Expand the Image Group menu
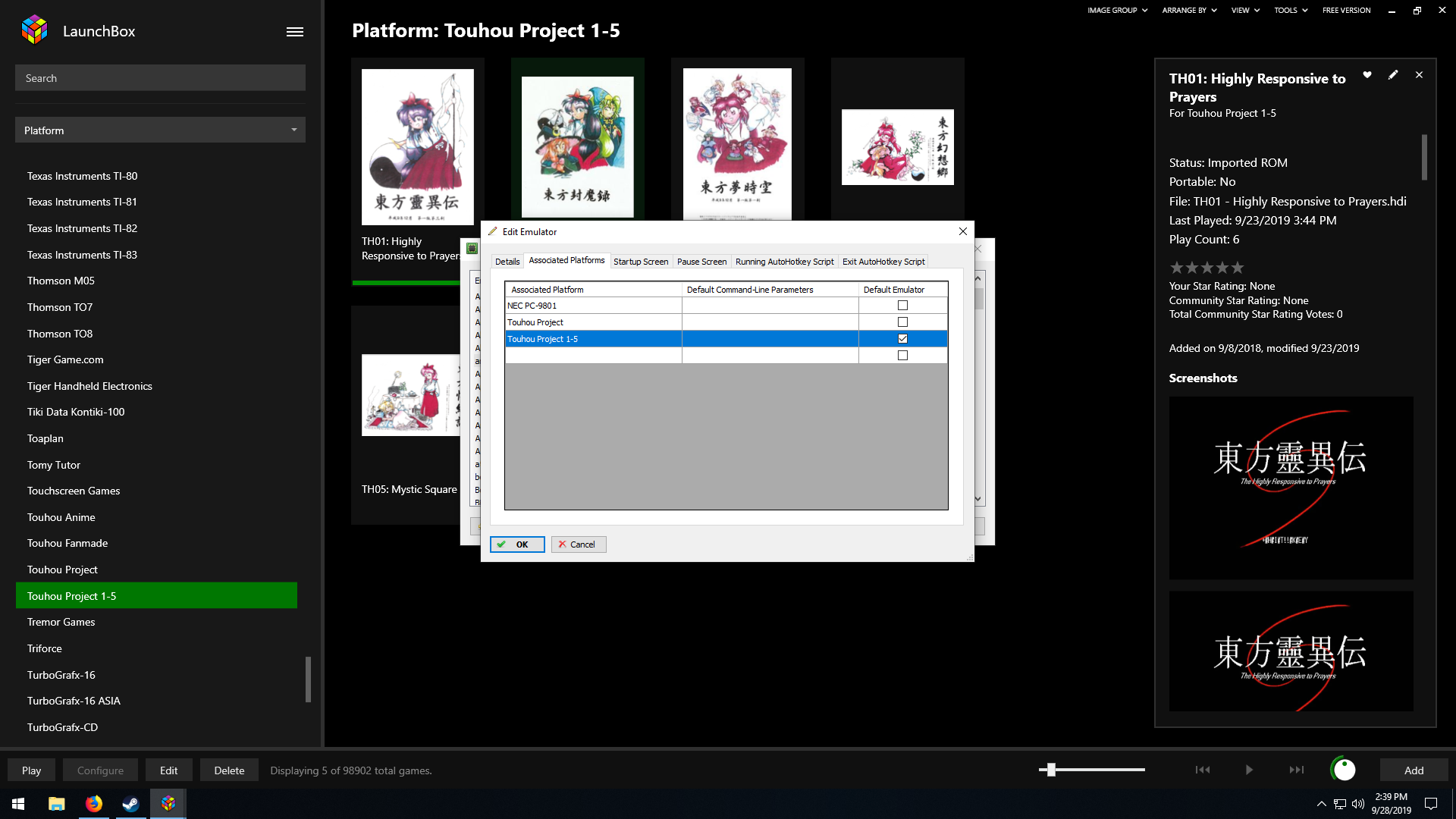 (x=1117, y=11)
